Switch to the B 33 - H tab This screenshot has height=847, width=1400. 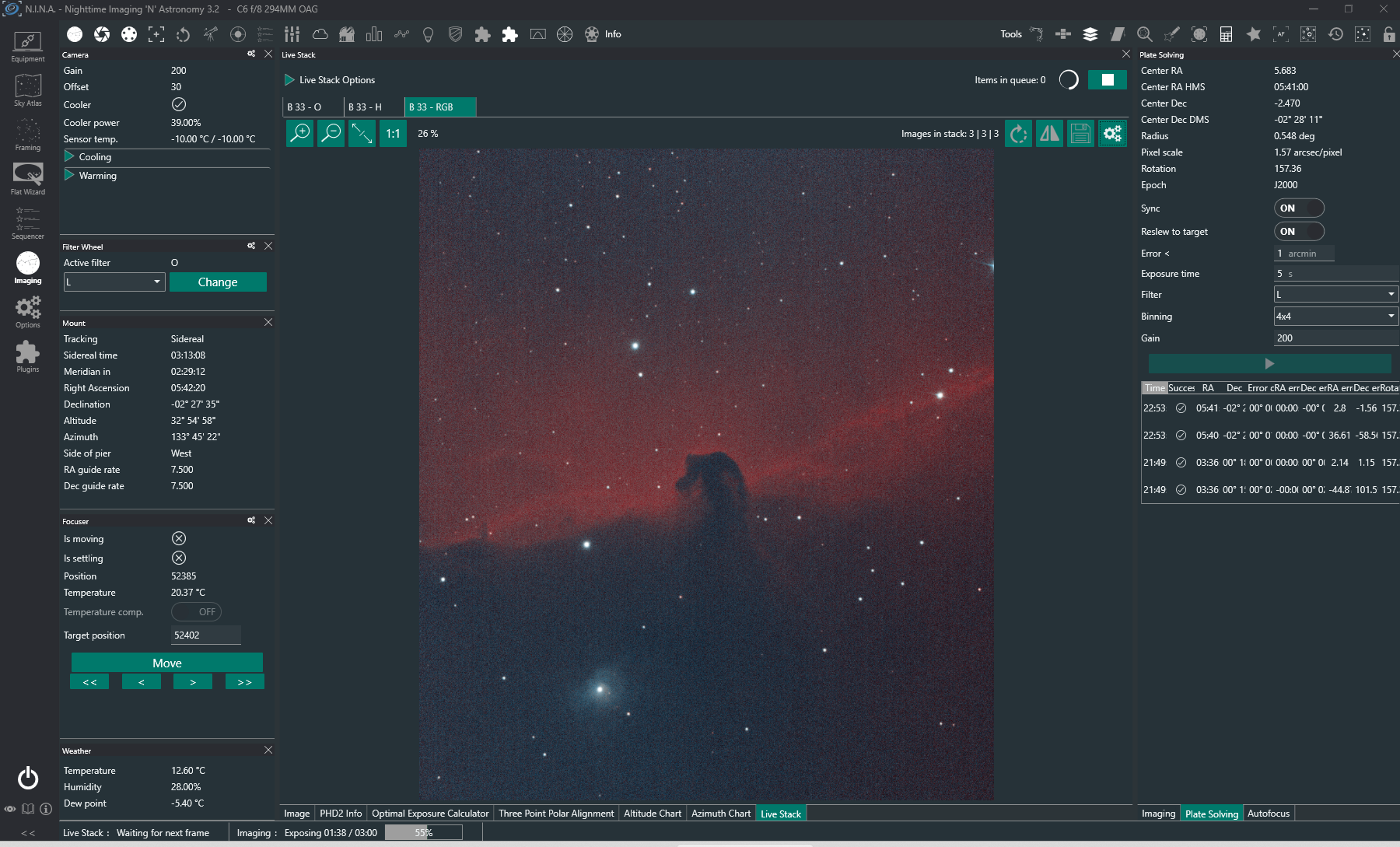click(373, 107)
